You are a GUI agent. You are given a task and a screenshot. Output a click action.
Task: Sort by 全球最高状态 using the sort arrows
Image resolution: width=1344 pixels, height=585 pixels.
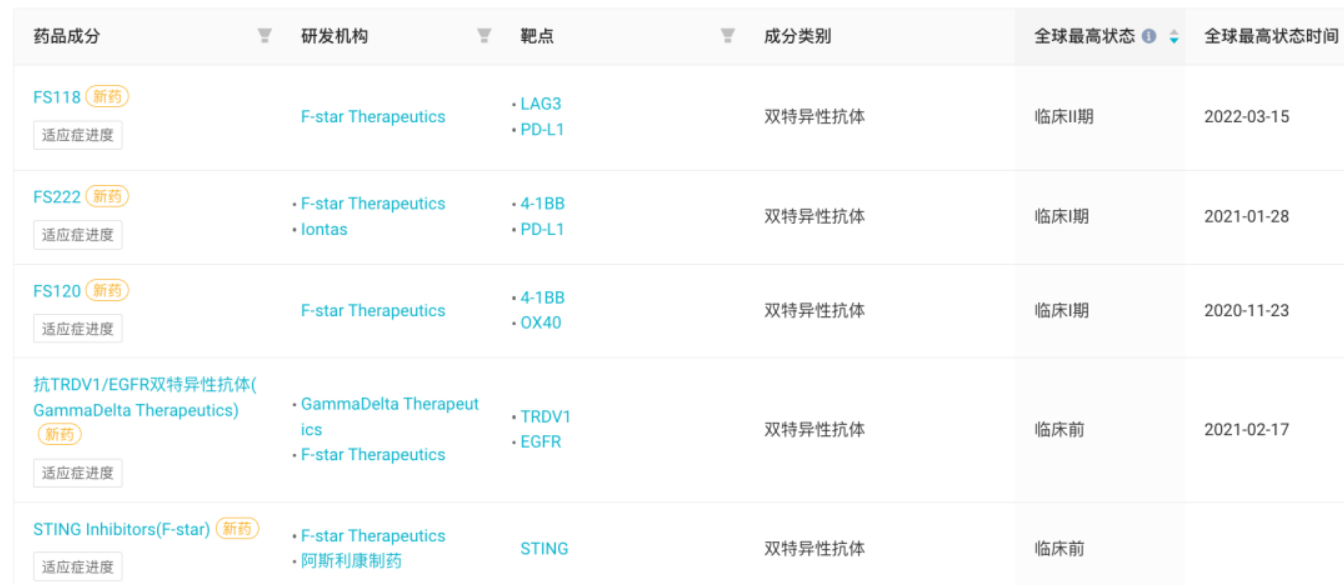click(x=1173, y=37)
